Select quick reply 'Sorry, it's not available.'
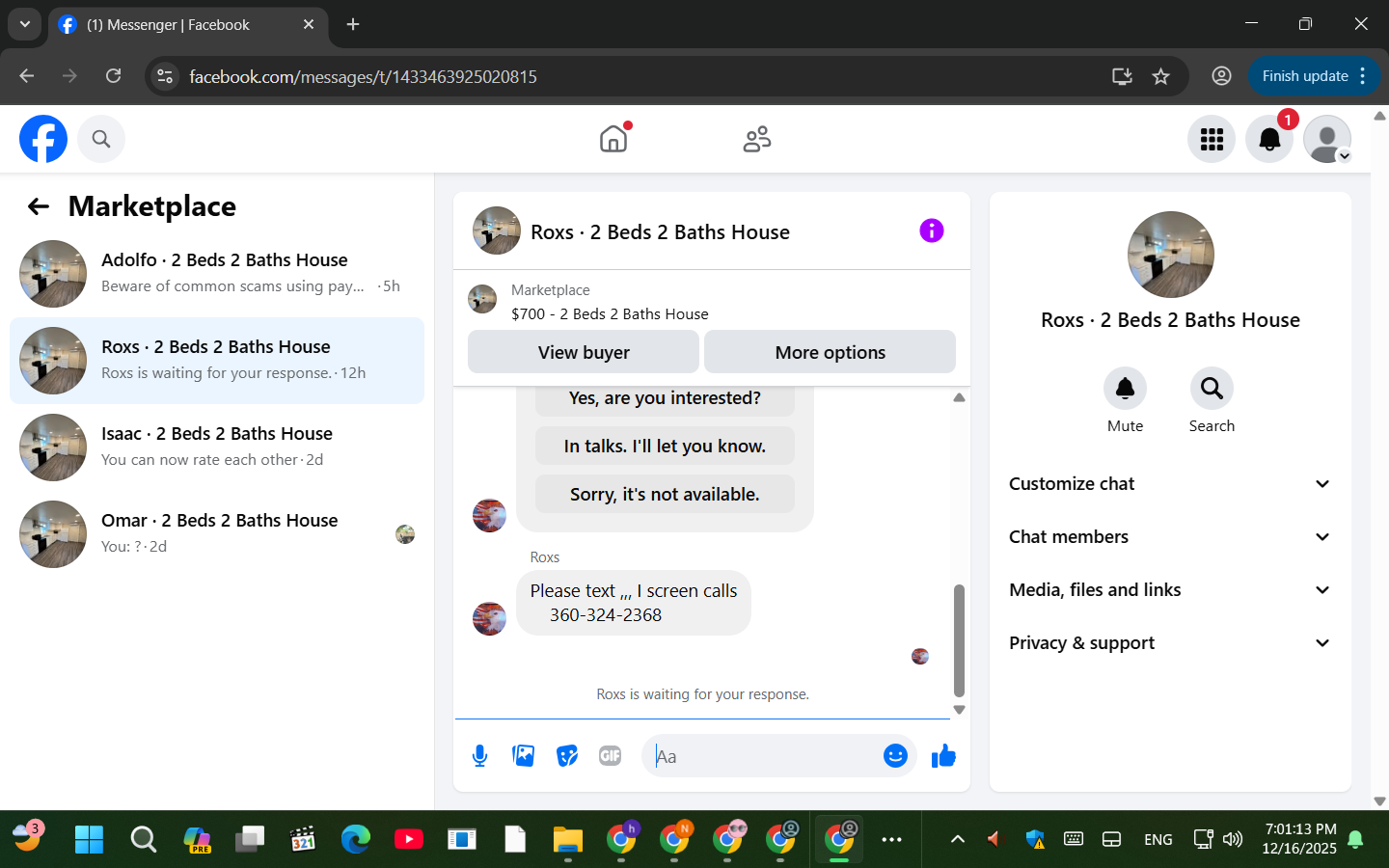The height and width of the screenshot is (868, 1389). click(665, 495)
